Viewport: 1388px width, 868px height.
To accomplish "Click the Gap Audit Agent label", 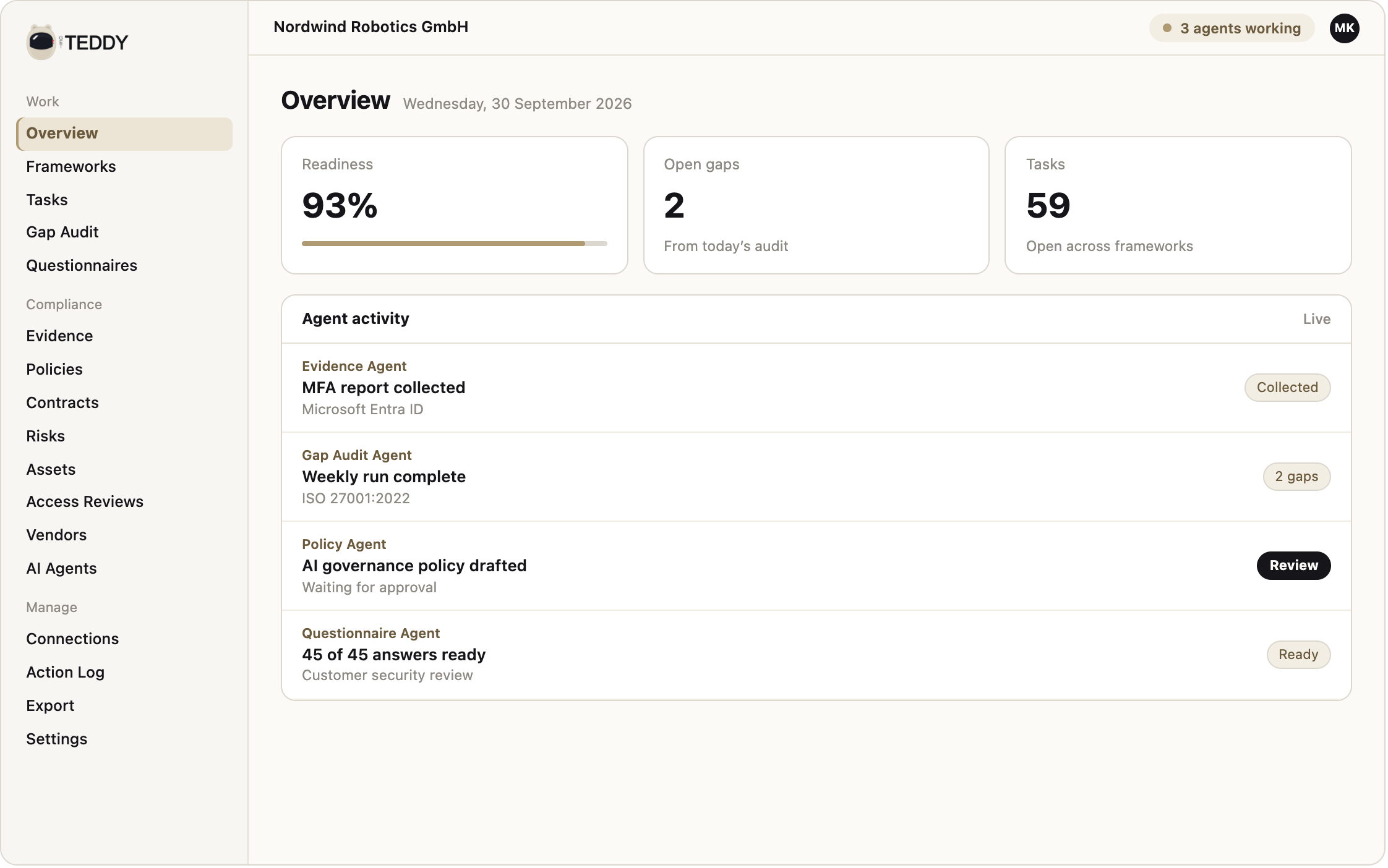I will [356, 455].
